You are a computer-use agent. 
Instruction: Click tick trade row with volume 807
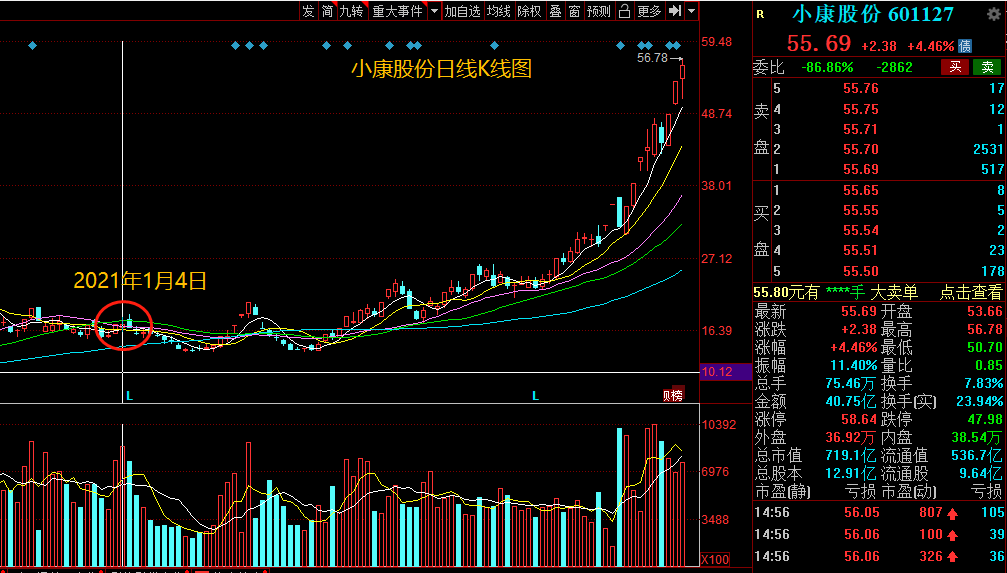(x=879, y=513)
